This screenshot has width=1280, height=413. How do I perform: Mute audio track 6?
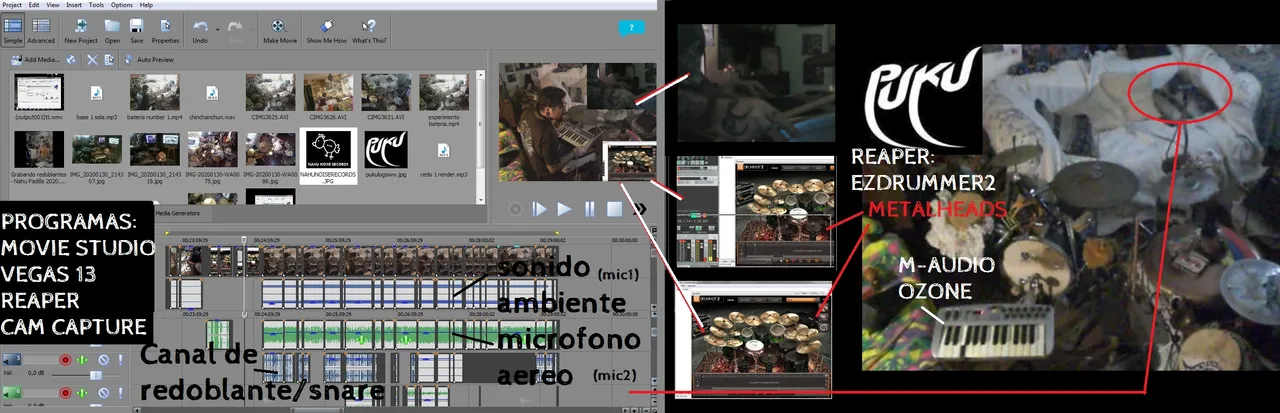(104, 393)
